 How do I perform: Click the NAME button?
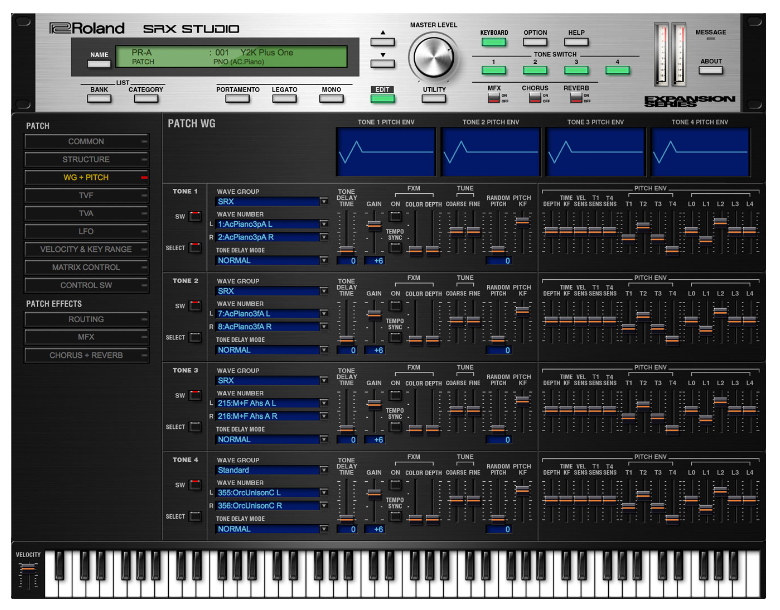tap(99, 64)
